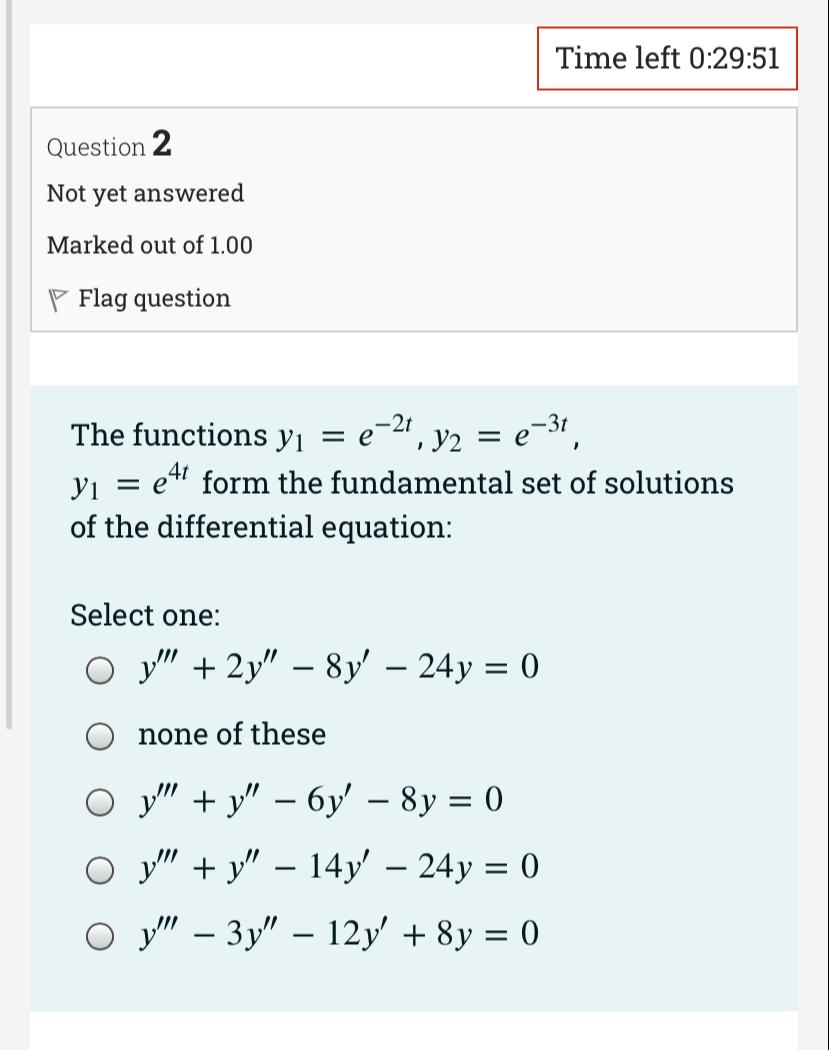Click the Time left countdown box
This screenshot has width=829, height=1050.
[667, 58]
